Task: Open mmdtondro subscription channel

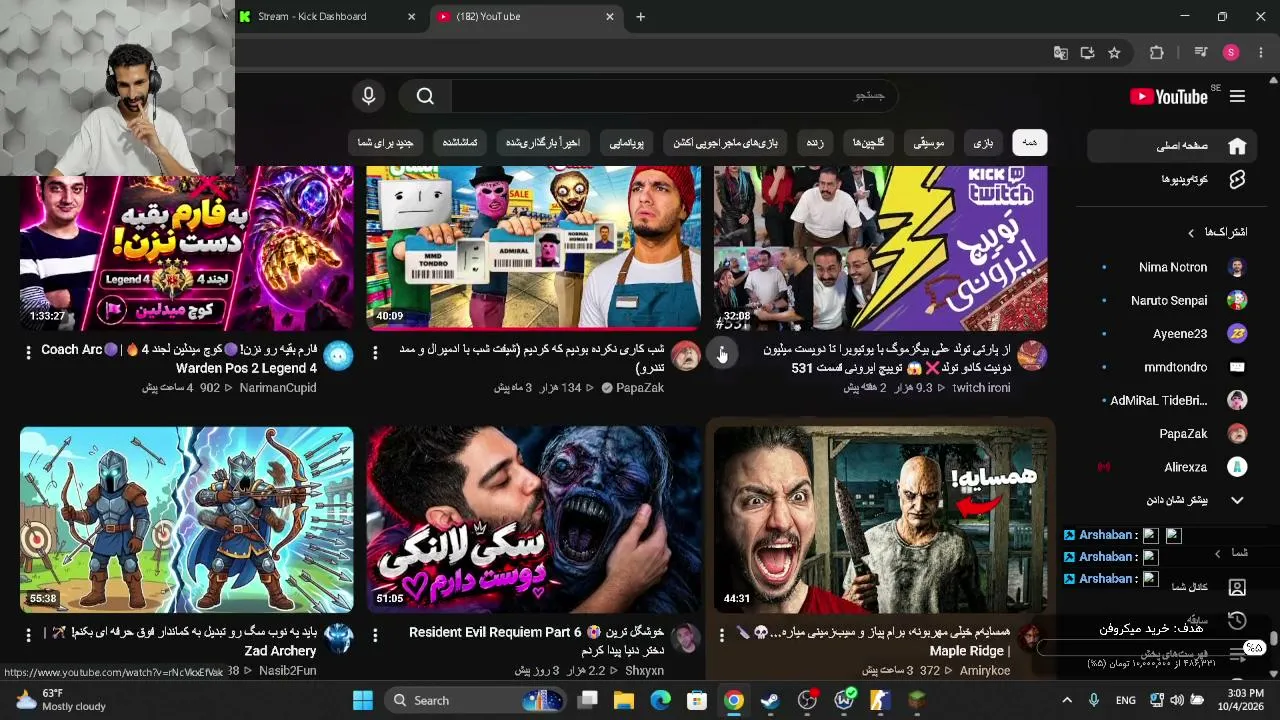Action: [x=1174, y=367]
